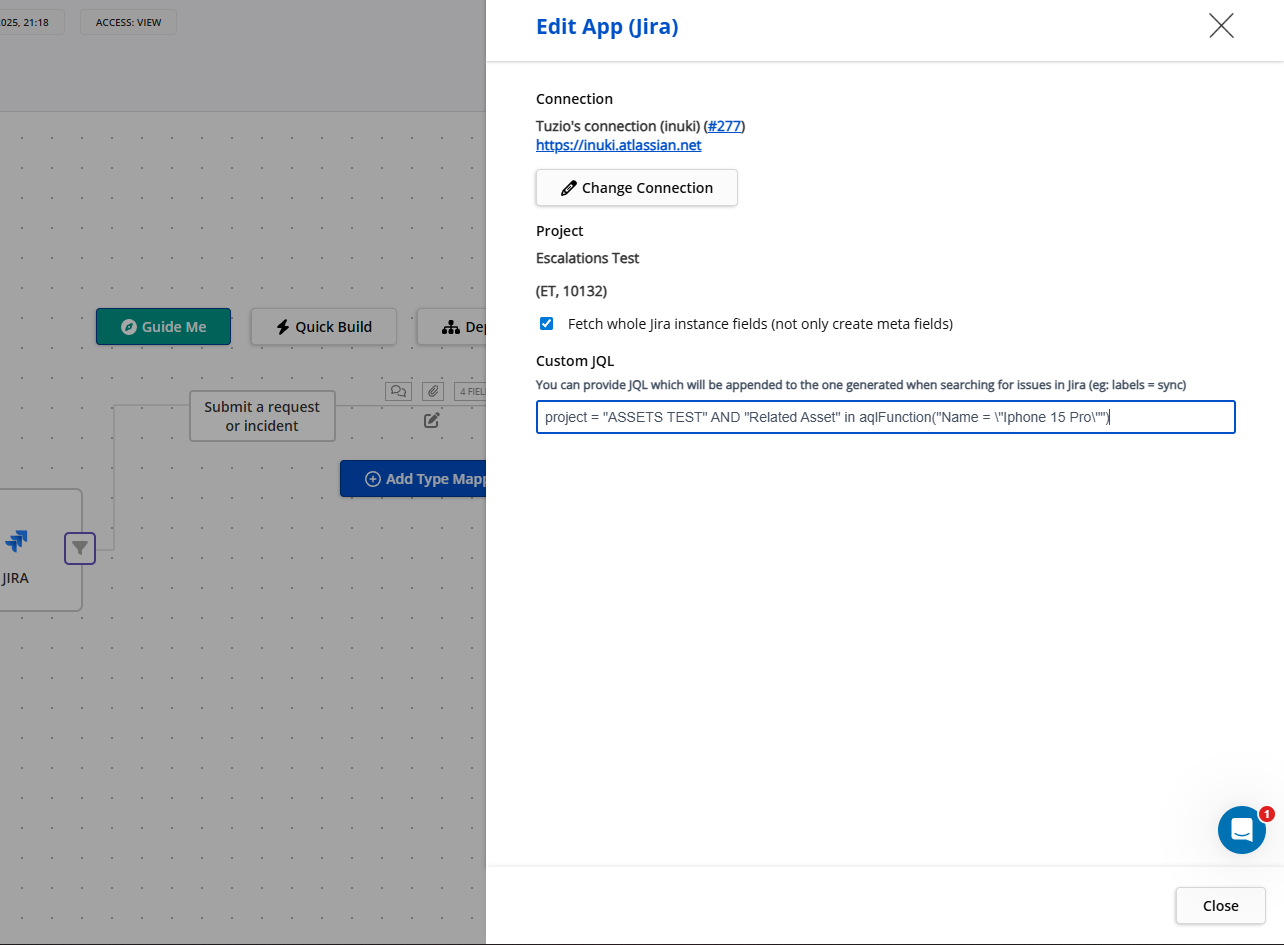Image resolution: width=1284 pixels, height=945 pixels.
Task: Click the filter funnel icon beside JIRA
Action: point(80,548)
